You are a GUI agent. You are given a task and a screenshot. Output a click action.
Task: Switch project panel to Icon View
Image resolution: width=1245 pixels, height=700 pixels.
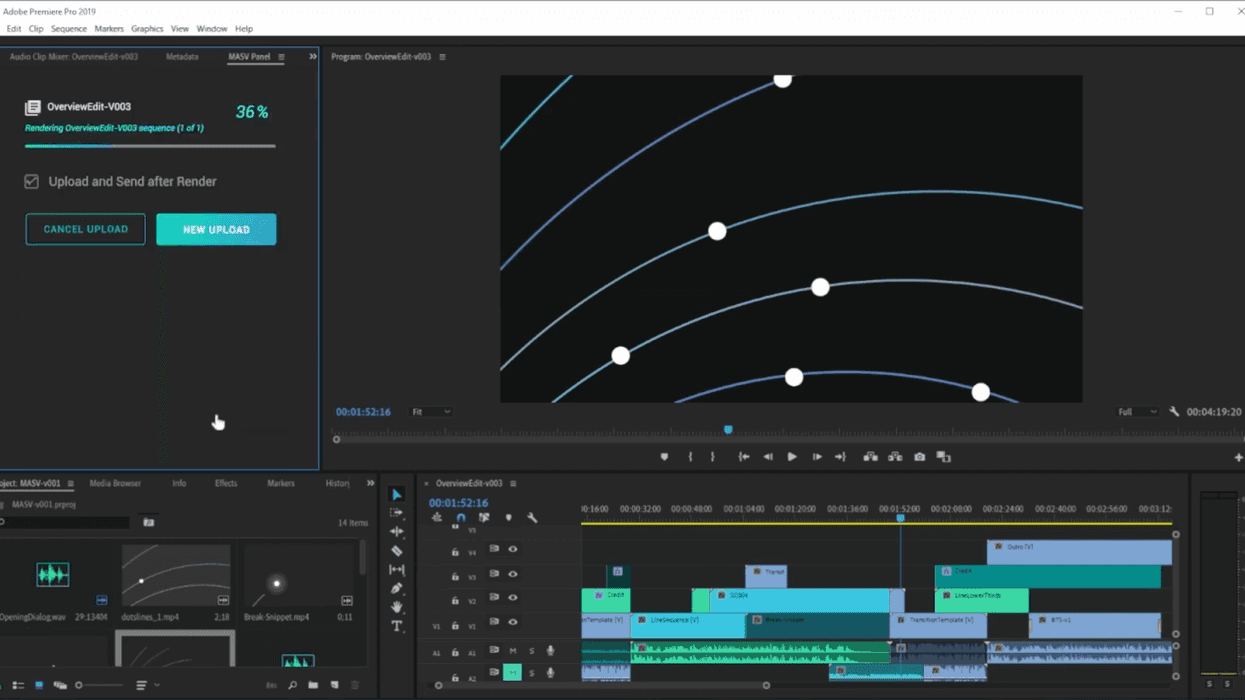(x=39, y=685)
